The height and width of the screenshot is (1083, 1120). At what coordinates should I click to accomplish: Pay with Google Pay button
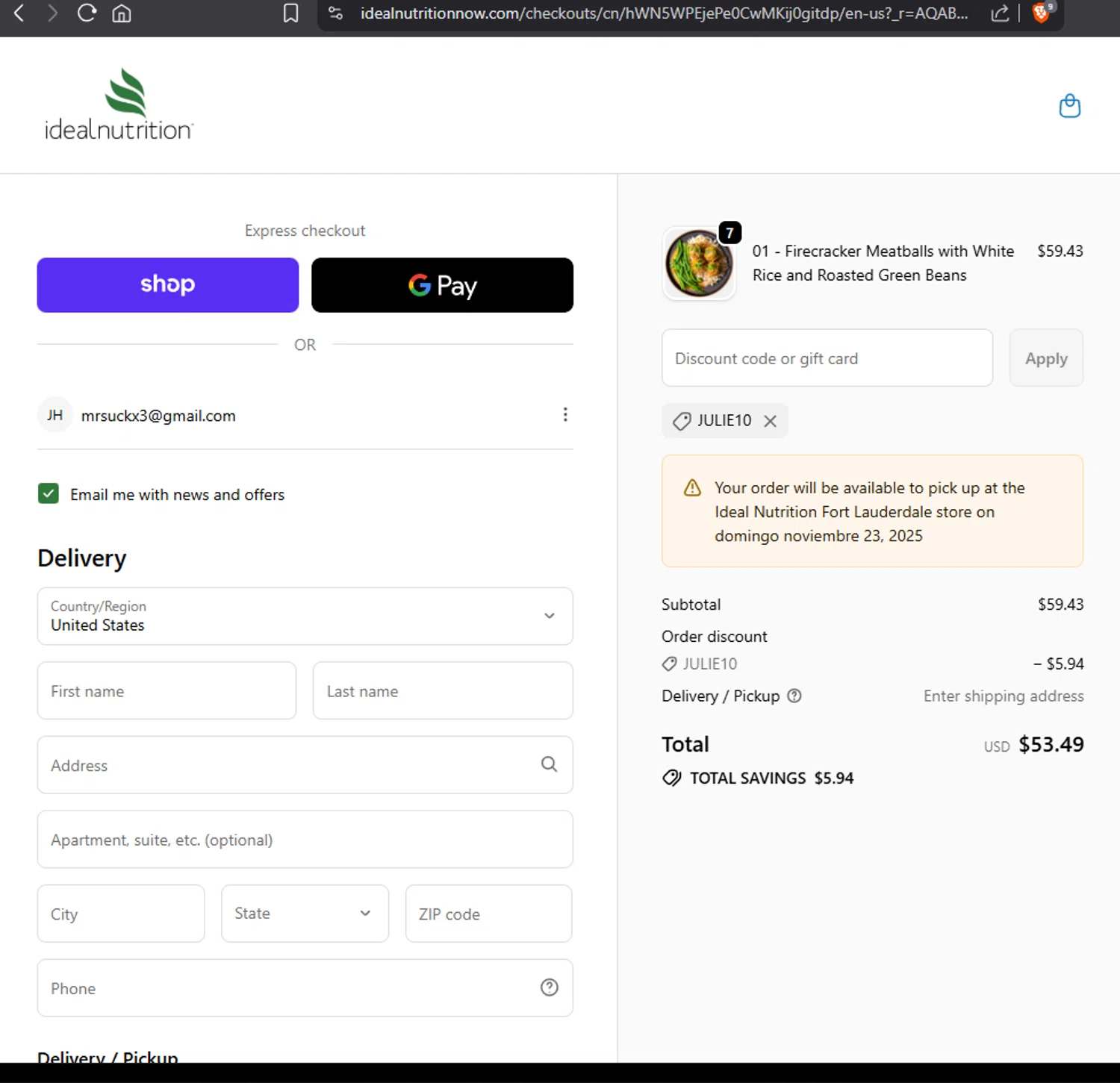(x=442, y=285)
